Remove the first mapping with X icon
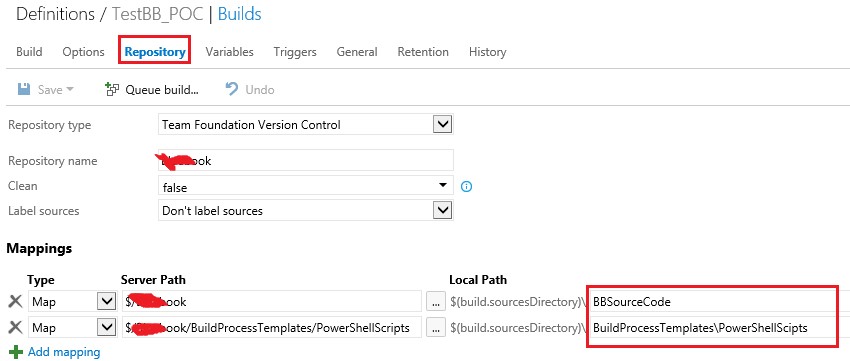The image size is (850, 361). pyautogui.click(x=16, y=302)
